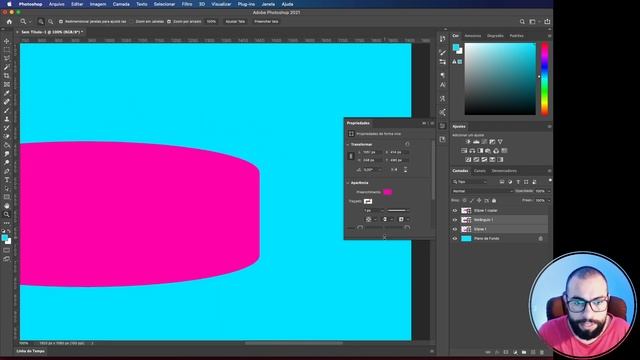640x360 pixels.
Task: Toggle layer filter on/off switch
Action: 550,180
